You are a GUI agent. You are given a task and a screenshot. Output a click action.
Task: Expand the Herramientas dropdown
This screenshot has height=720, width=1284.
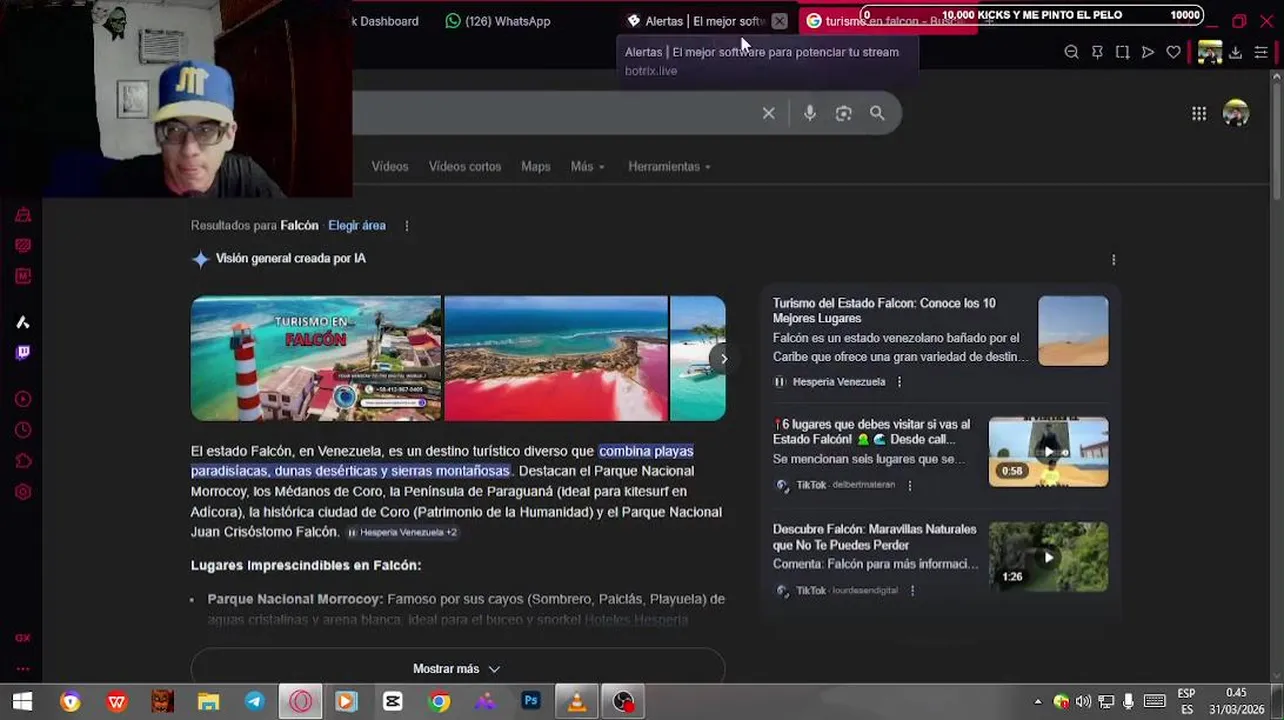(669, 166)
